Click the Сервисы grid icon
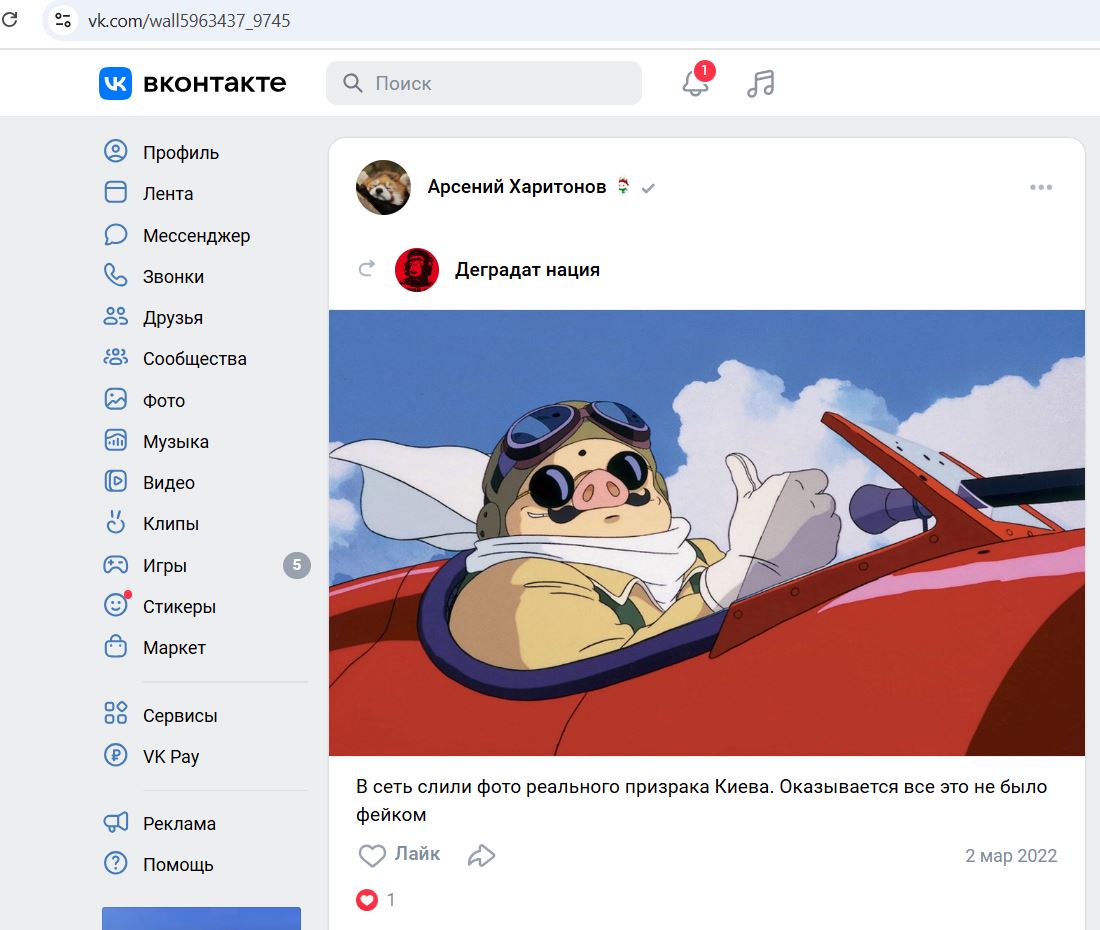 tap(116, 713)
